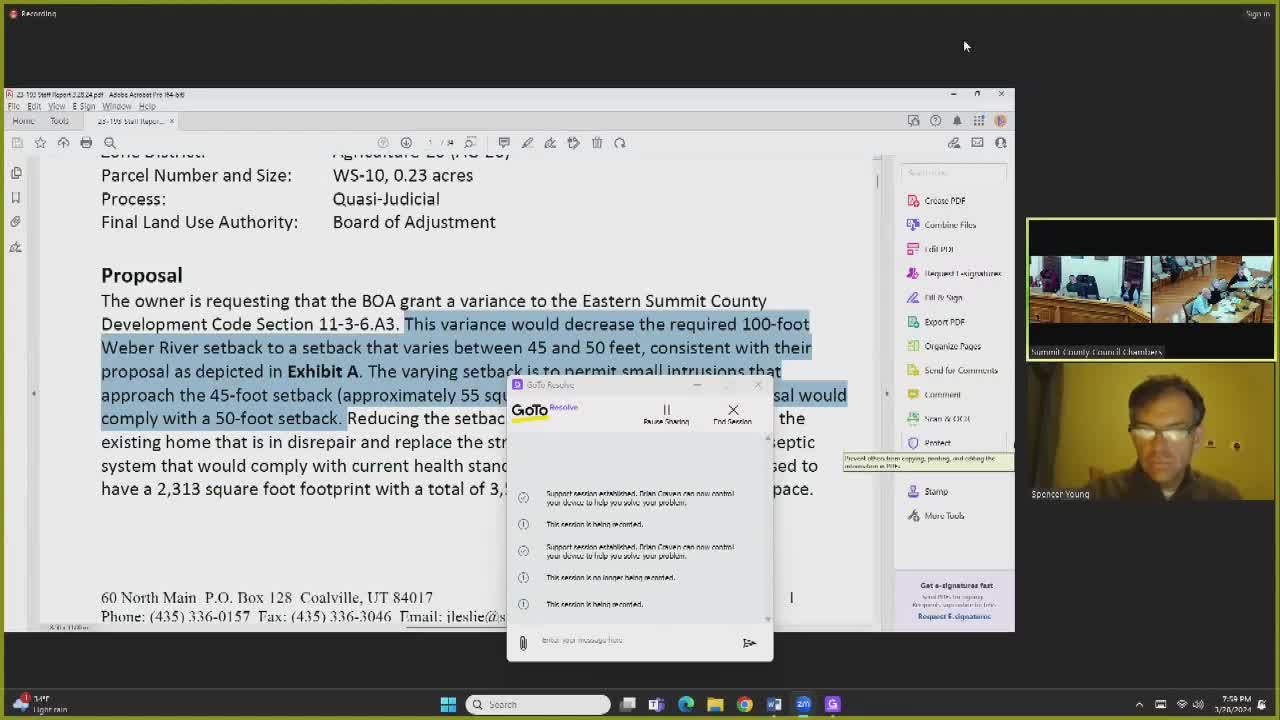Attach a file in GoTo chat
Viewport: 1280px width, 720px height.
tap(522, 643)
